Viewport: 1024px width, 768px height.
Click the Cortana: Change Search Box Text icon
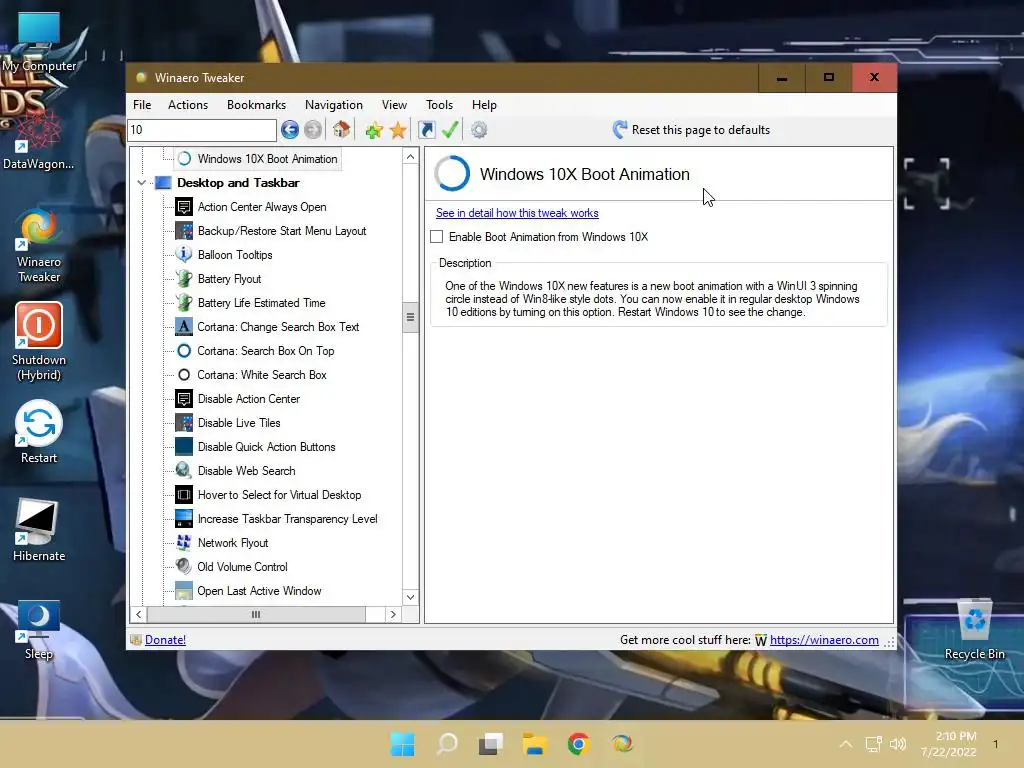pos(184,327)
